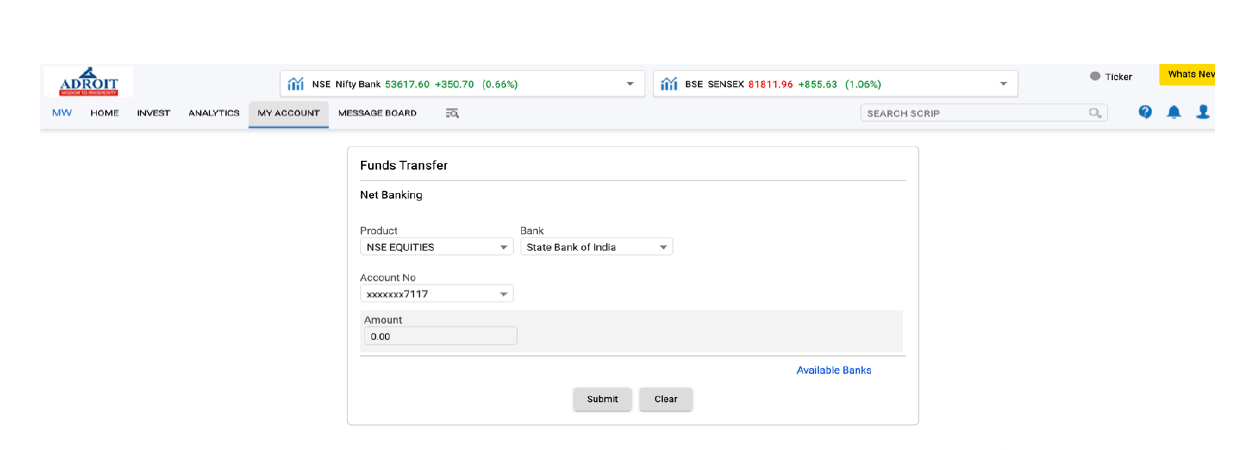The image size is (1253, 450).
Task: Click the Amount input field
Action: pyautogui.click(x=440, y=337)
